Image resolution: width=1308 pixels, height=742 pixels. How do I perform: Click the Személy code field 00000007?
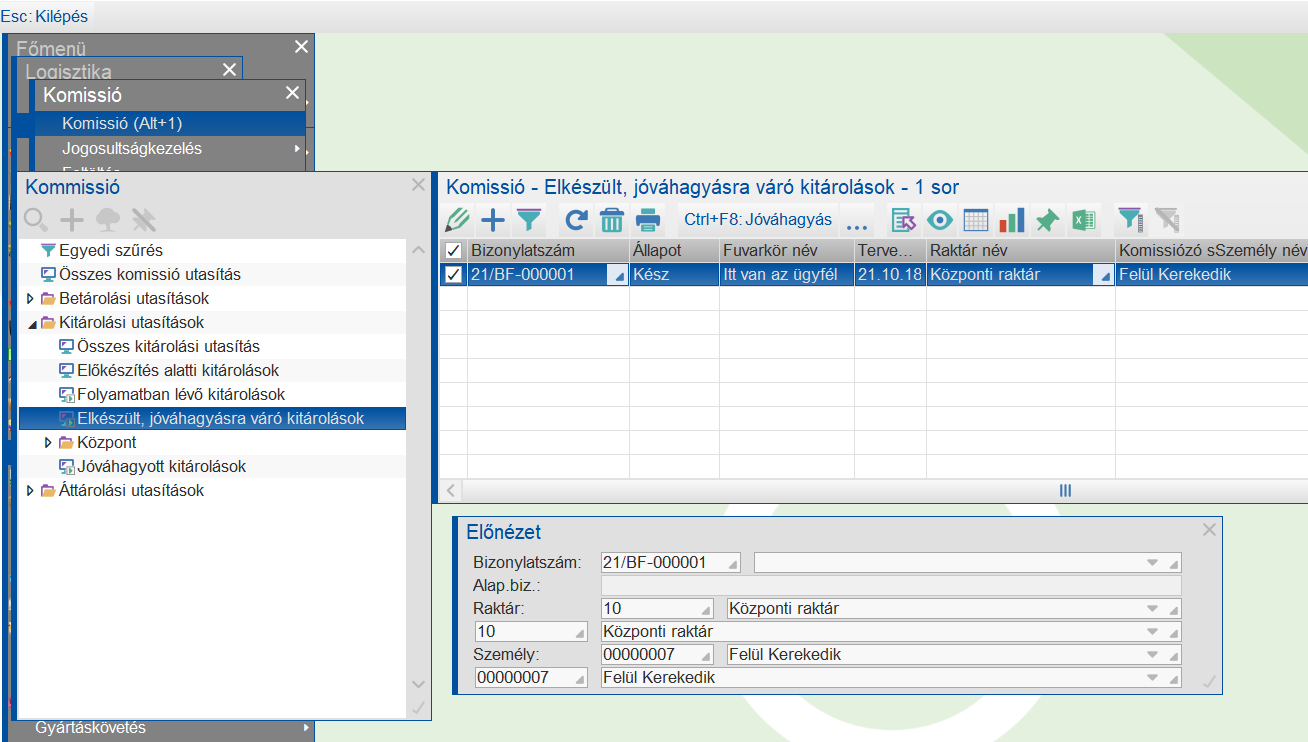click(x=657, y=654)
